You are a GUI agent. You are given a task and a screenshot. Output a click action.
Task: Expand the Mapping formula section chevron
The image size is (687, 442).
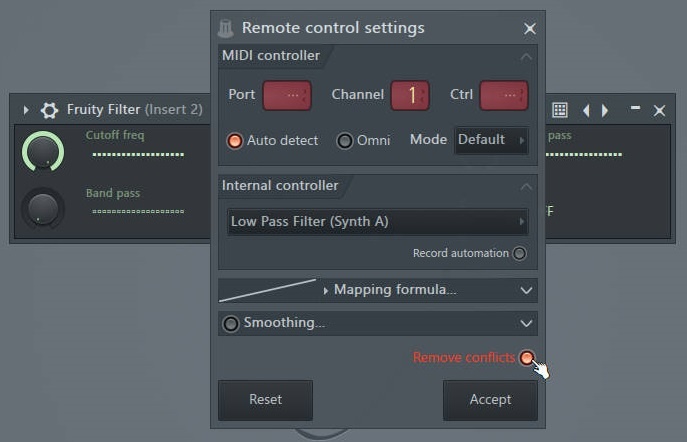[526, 290]
